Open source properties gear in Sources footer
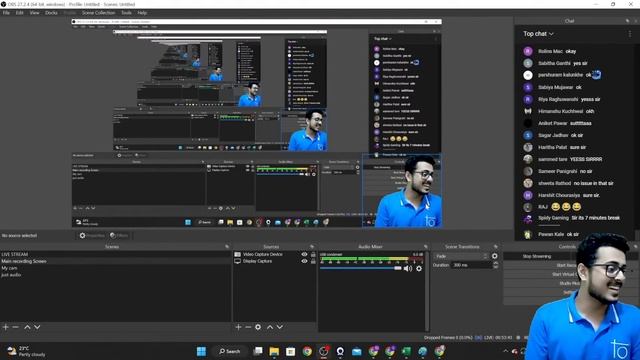Screen dimensions: 640x360 pos(258,327)
